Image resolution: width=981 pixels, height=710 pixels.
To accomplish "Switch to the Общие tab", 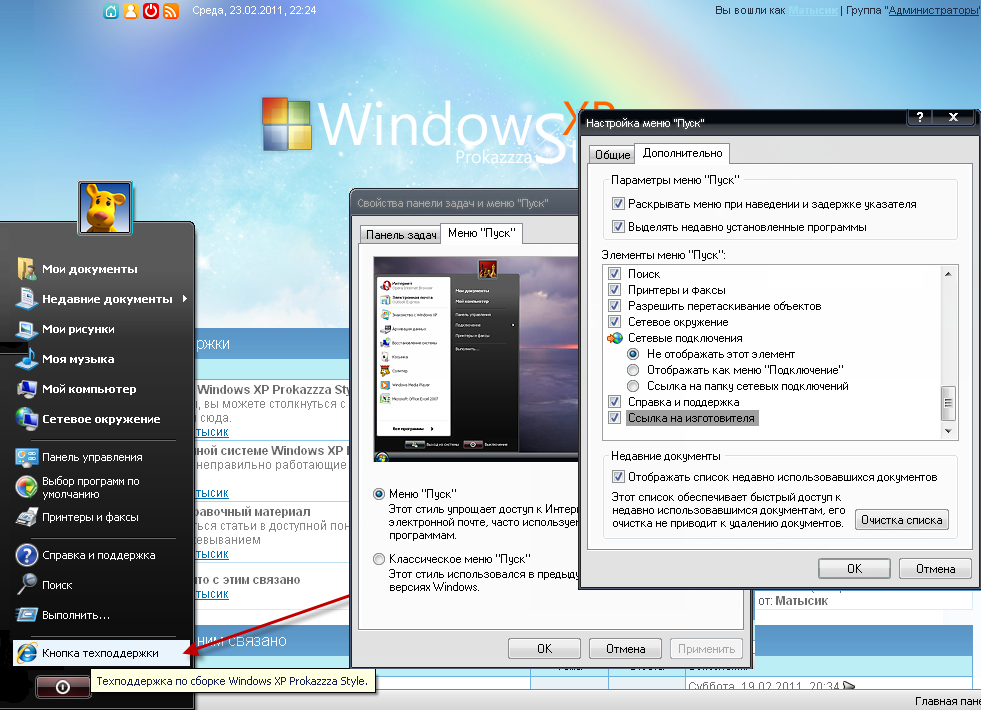I will coord(612,155).
